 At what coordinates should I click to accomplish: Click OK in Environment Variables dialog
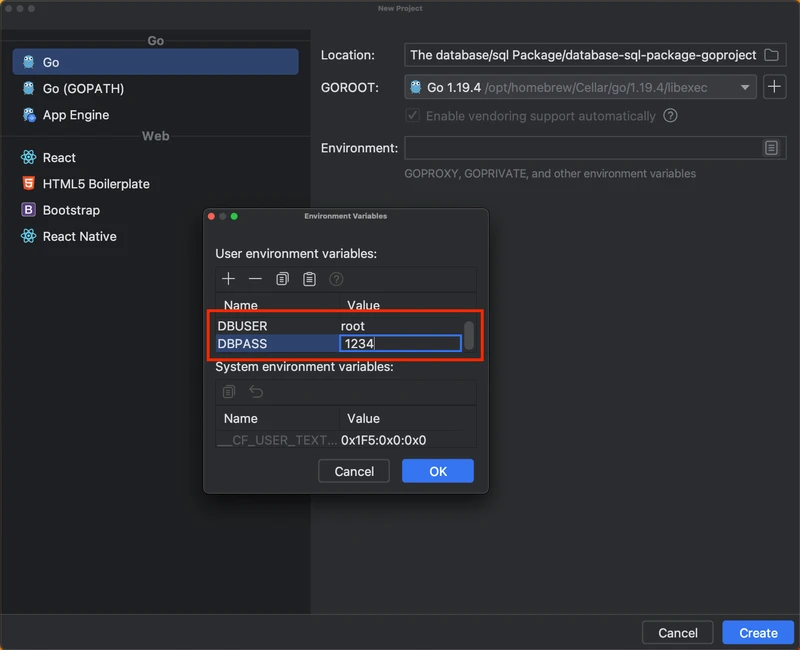click(x=438, y=471)
